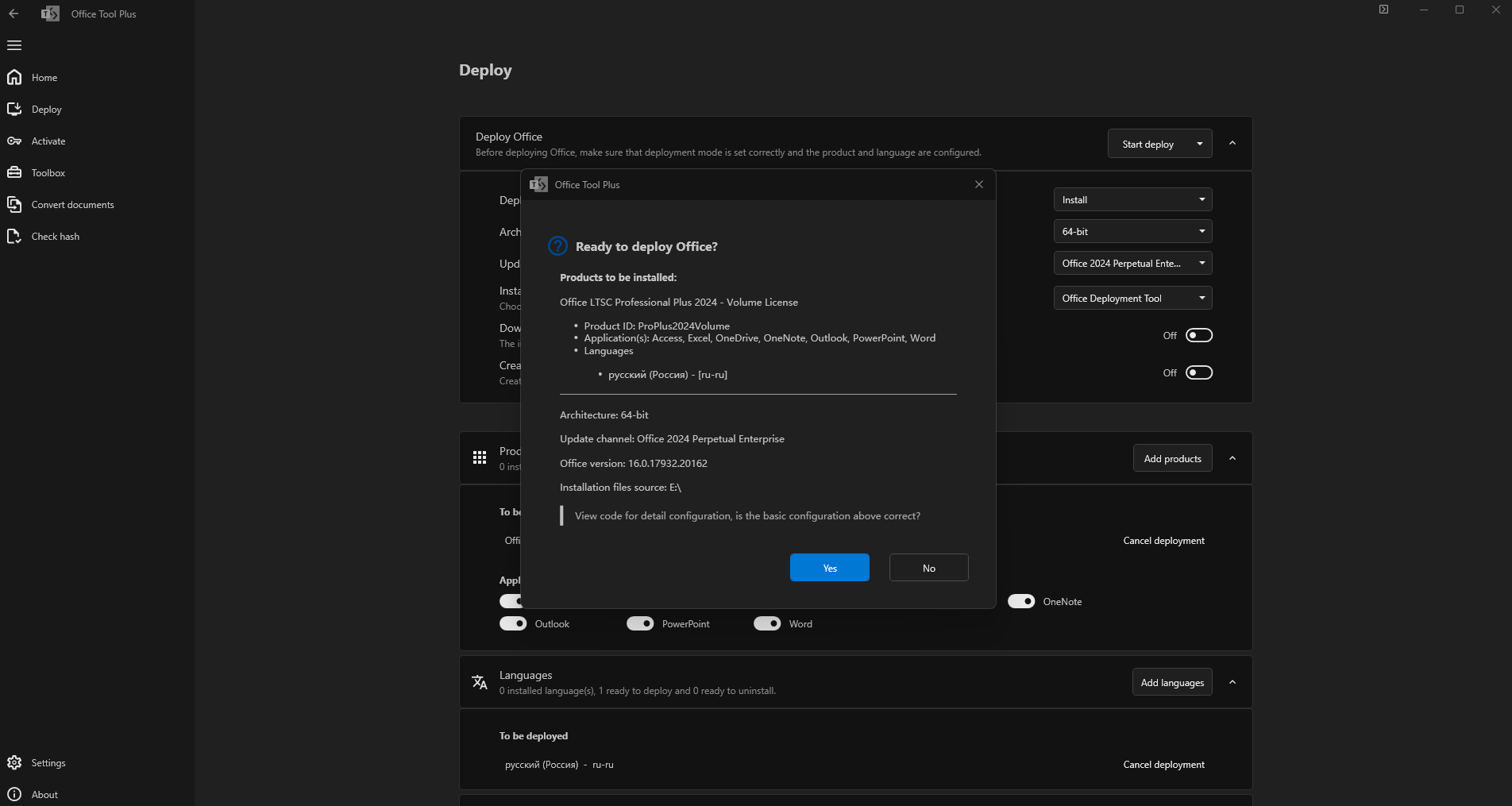Click the Languages translate icon
The width and height of the screenshot is (1512, 806).
480,682
